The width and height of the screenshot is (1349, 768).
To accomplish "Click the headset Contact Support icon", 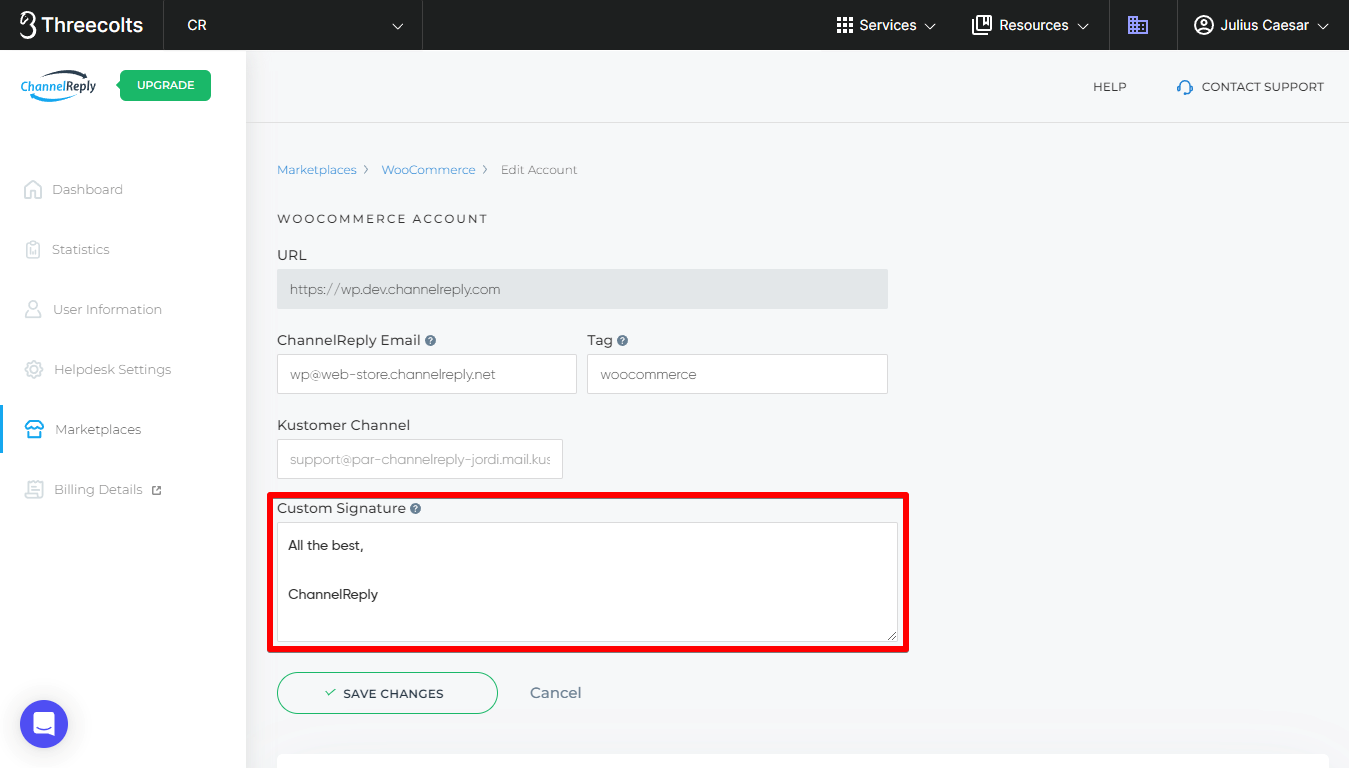I will [x=1185, y=87].
